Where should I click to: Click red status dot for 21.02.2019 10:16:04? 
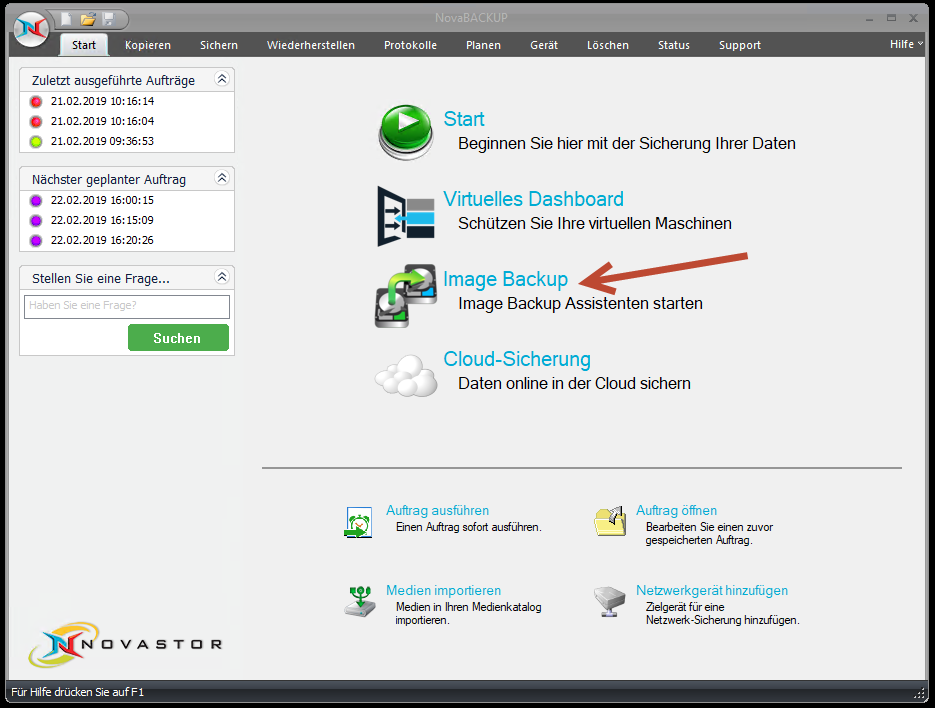pyautogui.click(x=36, y=122)
